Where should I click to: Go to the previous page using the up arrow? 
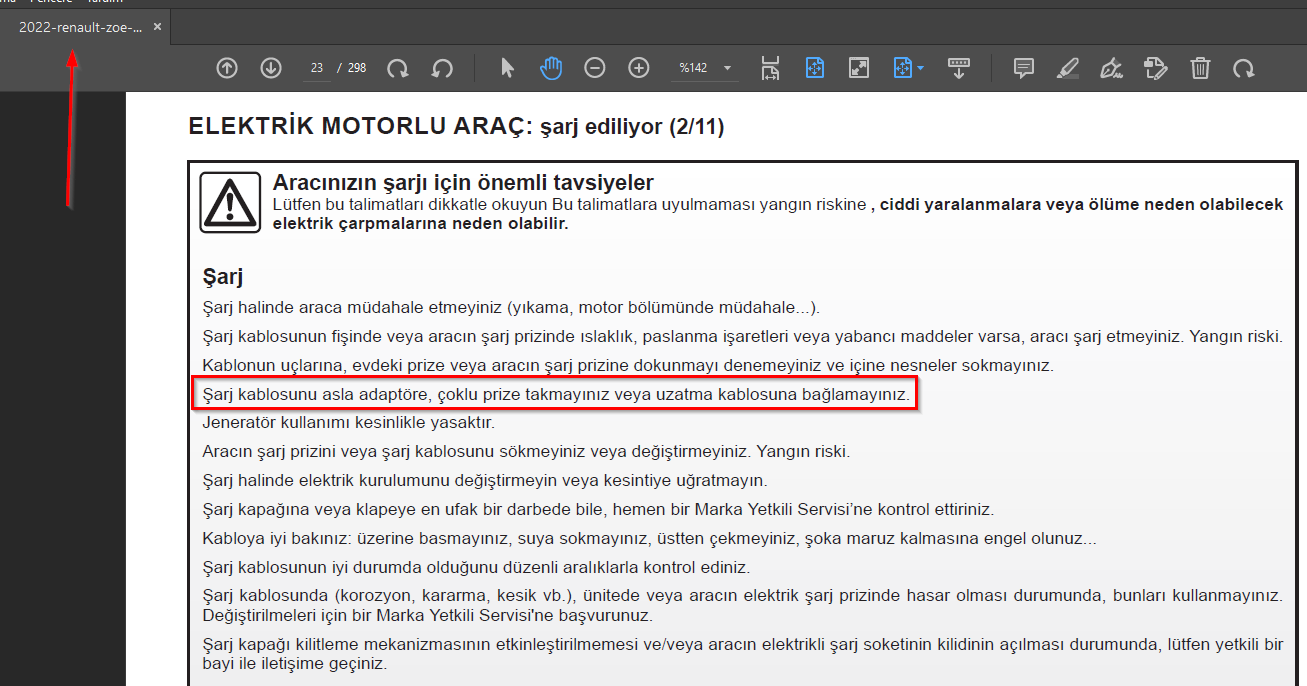(227, 68)
